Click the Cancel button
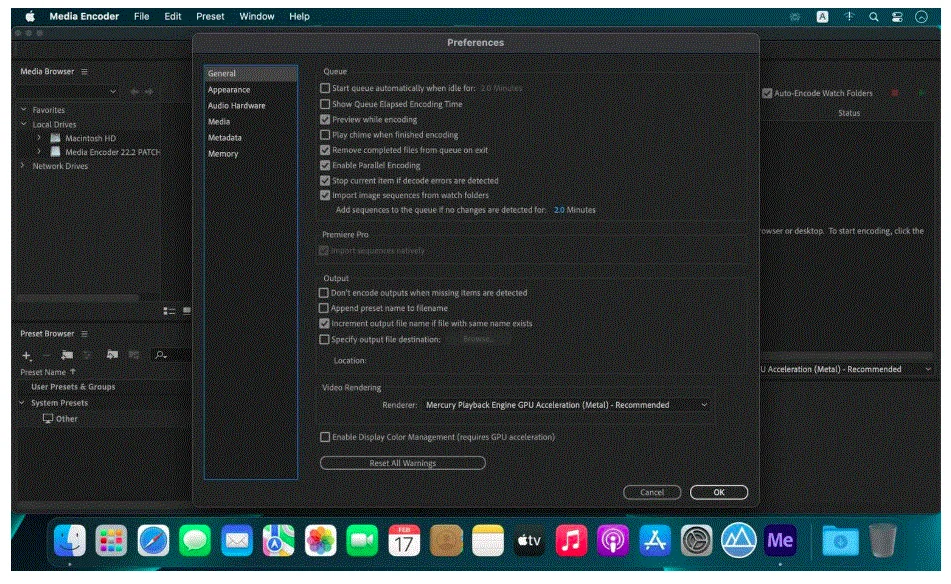 click(652, 493)
